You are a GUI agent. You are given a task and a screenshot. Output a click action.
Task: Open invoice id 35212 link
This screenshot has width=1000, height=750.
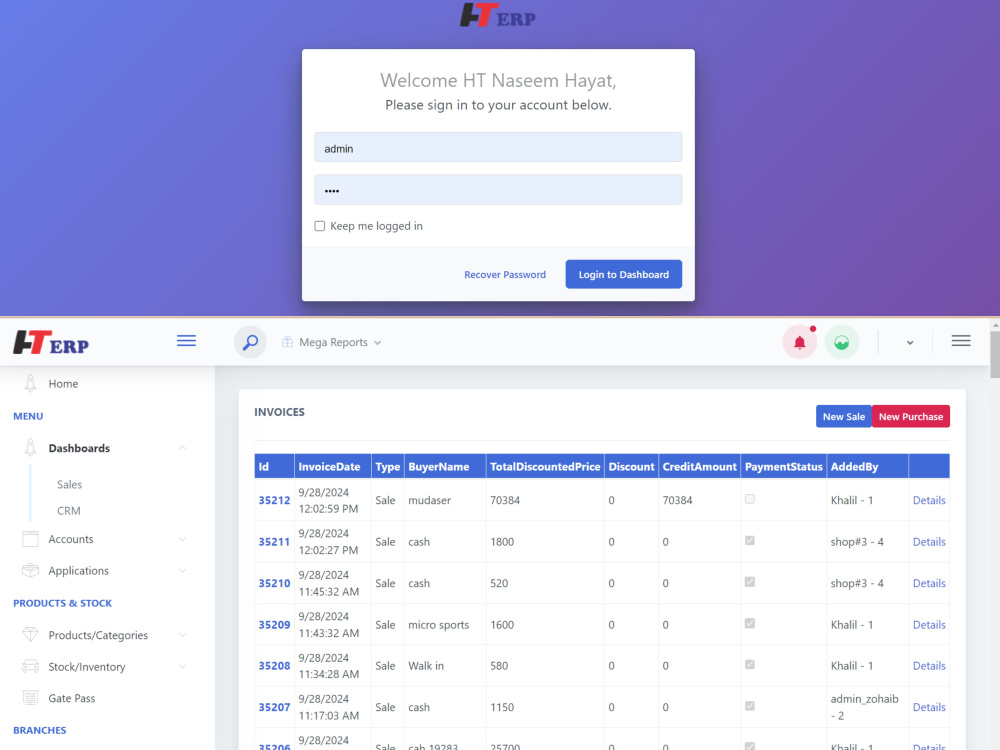coord(274,500)
